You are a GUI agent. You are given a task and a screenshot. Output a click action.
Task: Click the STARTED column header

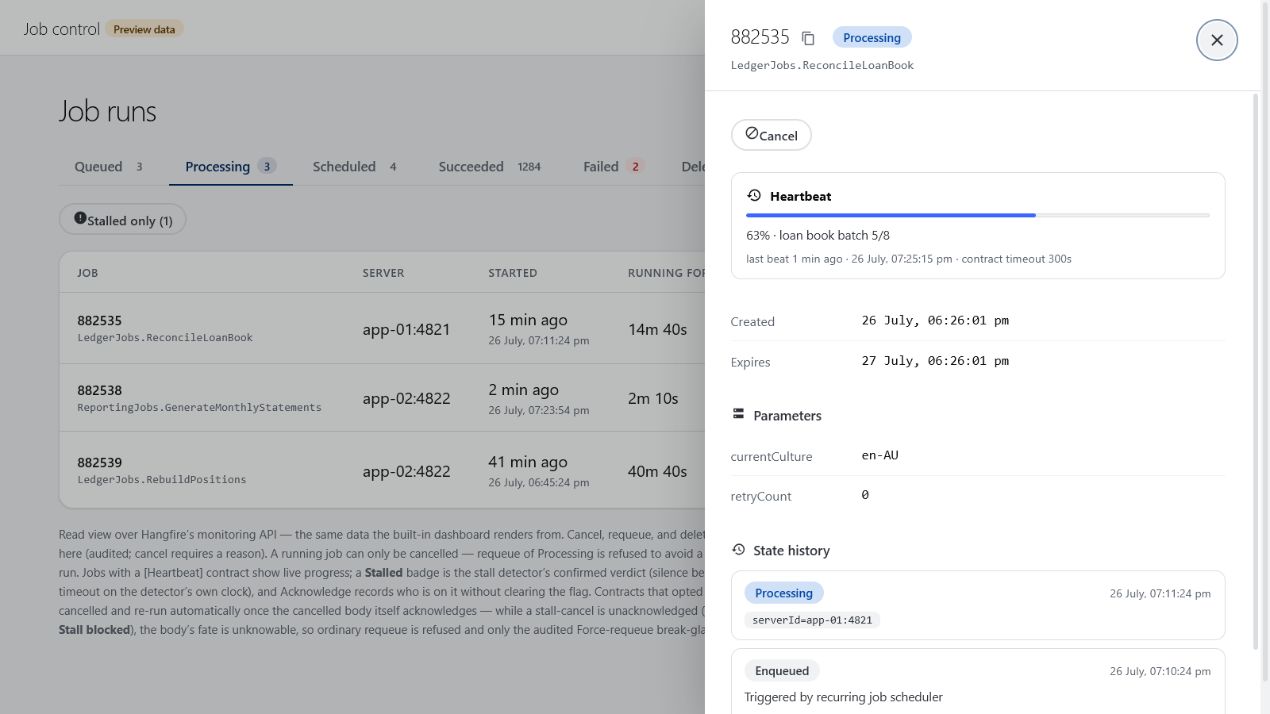pyautogui.click(x=512, y=273)
